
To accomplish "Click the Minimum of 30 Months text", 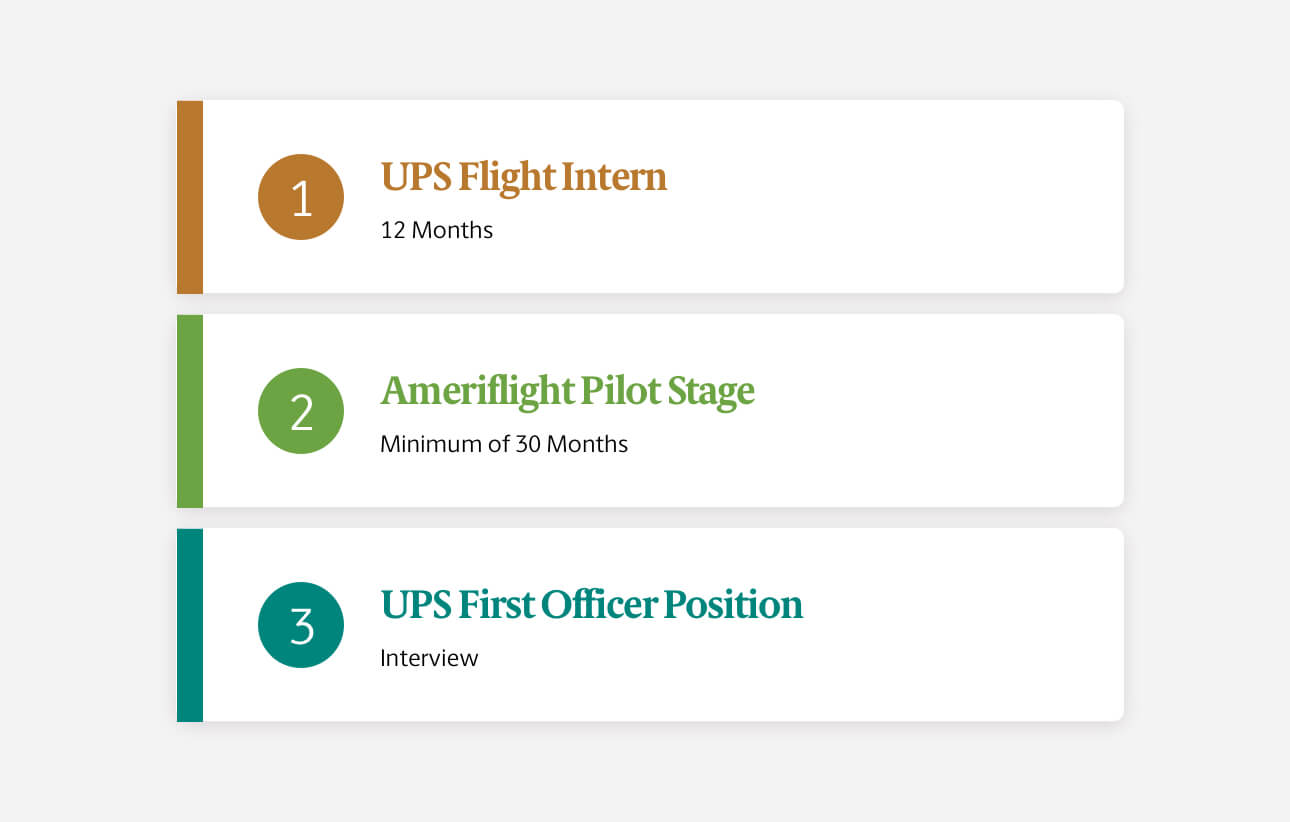I will click(504, 444).
